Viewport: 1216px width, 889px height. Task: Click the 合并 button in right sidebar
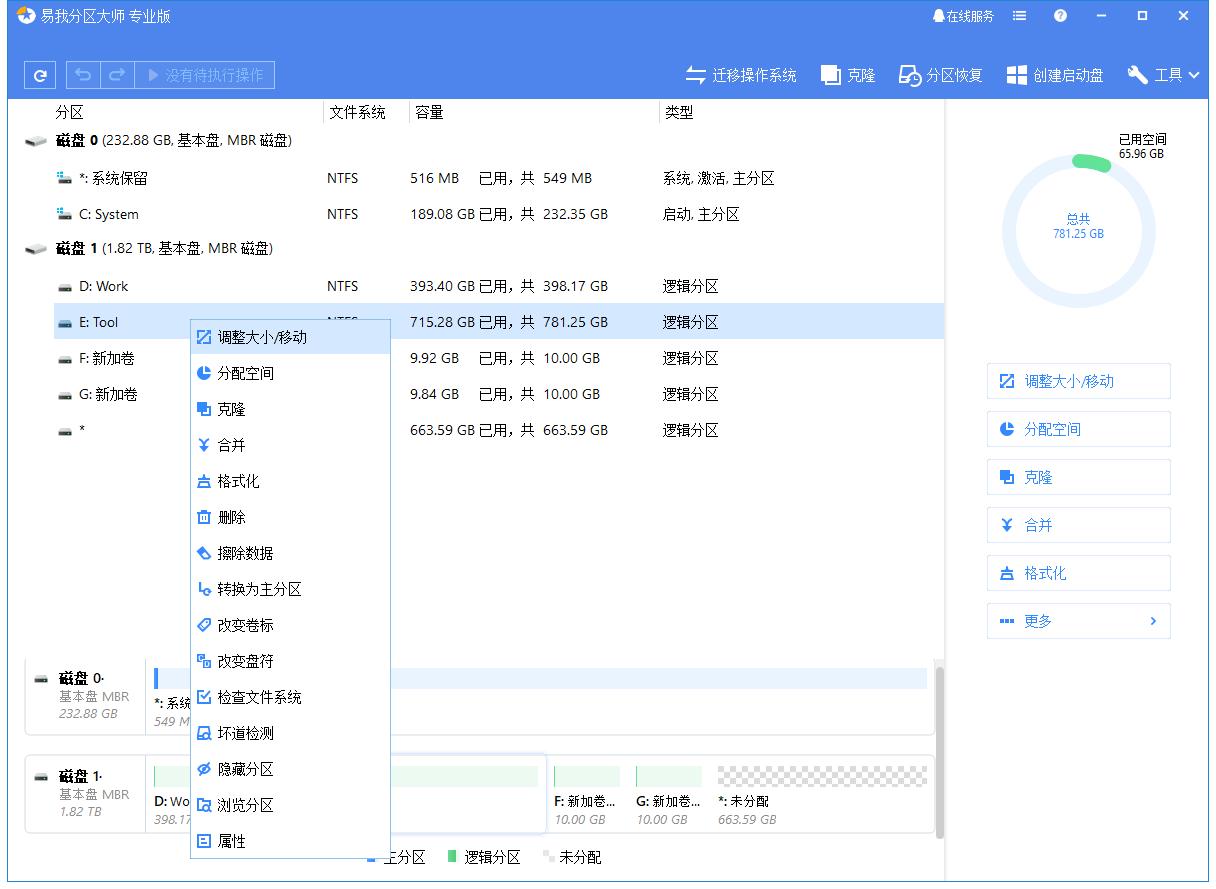(x=1078, y=524)
